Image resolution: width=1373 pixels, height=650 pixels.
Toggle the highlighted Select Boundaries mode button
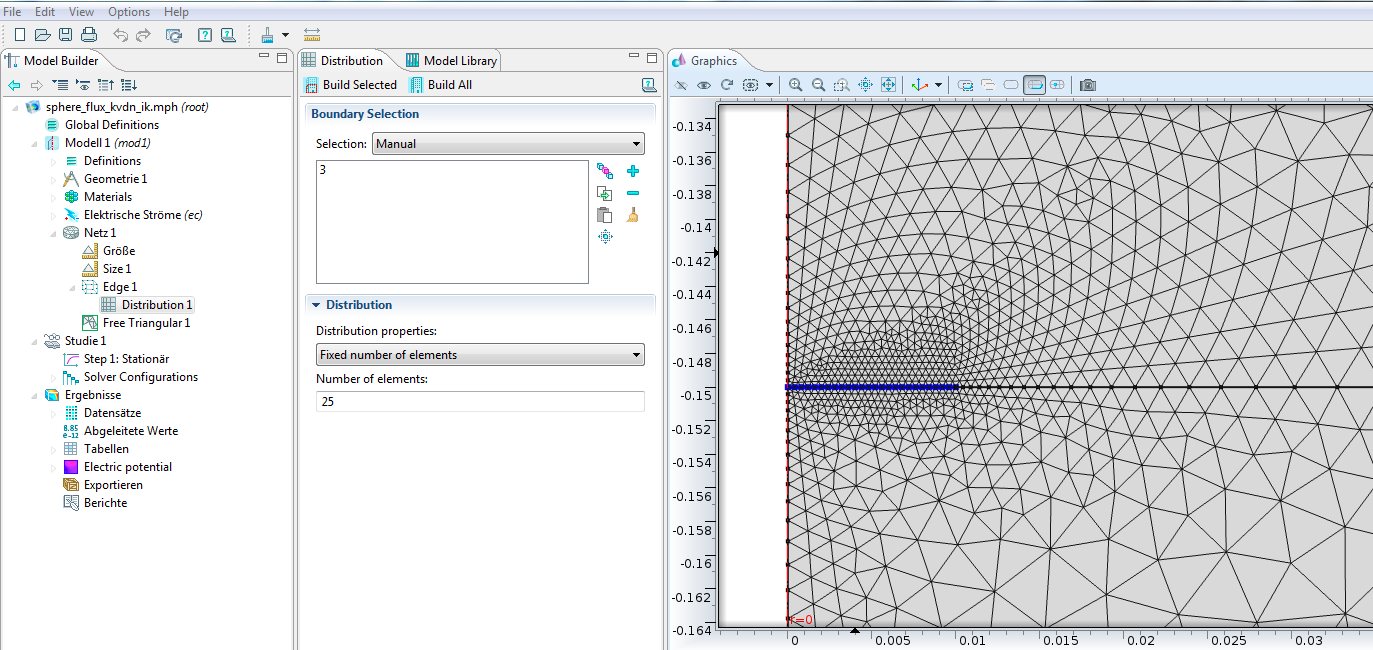coord(1035,85)
